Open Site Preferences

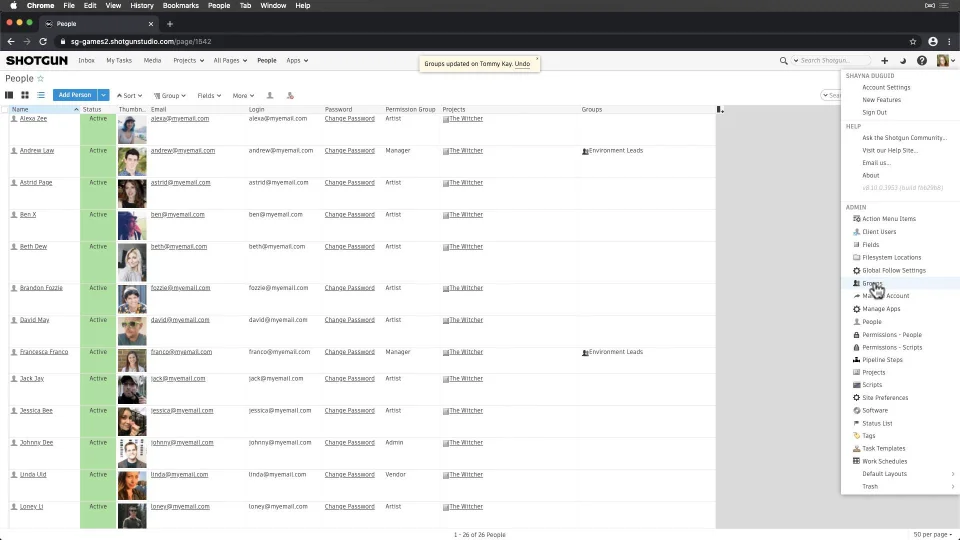point(885,397)
